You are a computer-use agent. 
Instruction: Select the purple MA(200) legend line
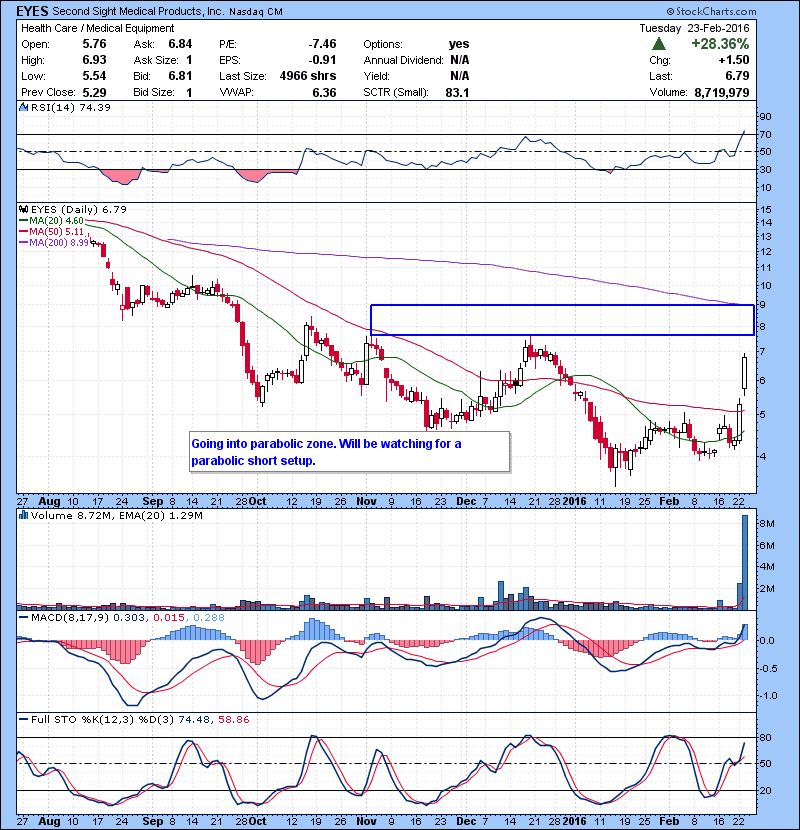click(23, 243)
